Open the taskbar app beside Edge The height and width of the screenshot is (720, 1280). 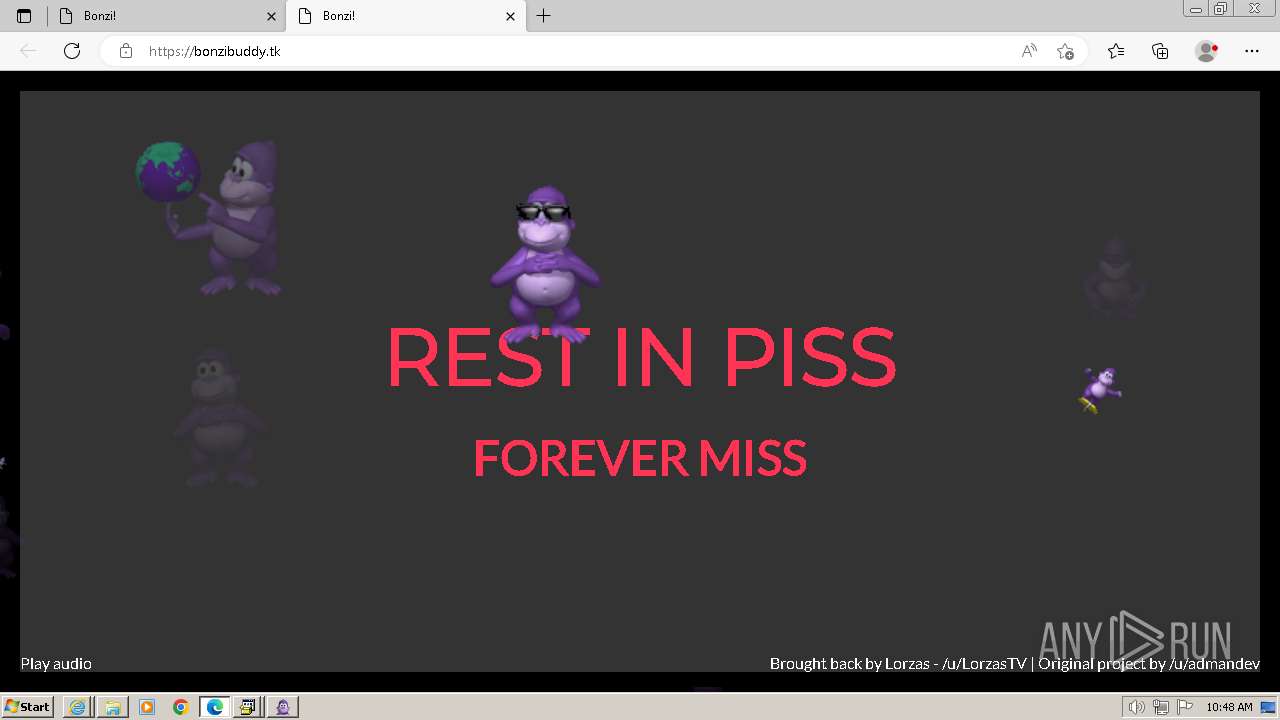pyautogui.click(x=249, y=707)
